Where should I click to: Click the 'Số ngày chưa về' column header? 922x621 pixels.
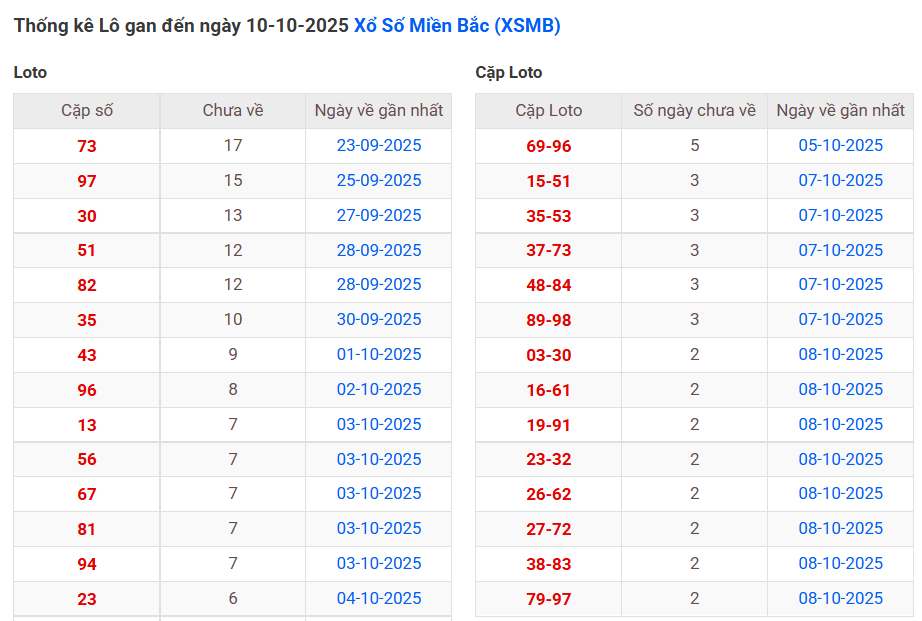[x=694, y=111]
